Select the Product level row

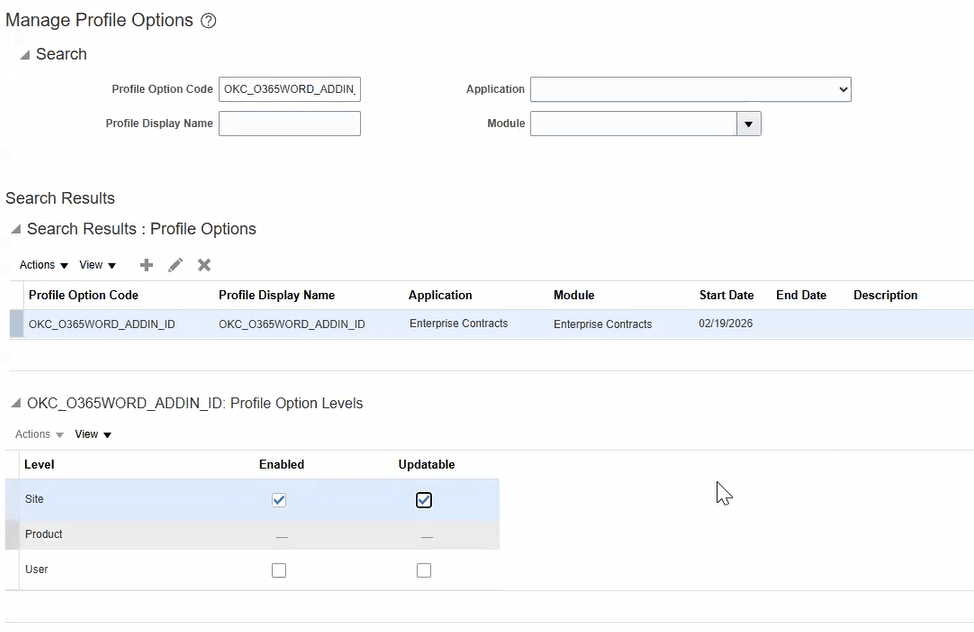coord(252,535)
